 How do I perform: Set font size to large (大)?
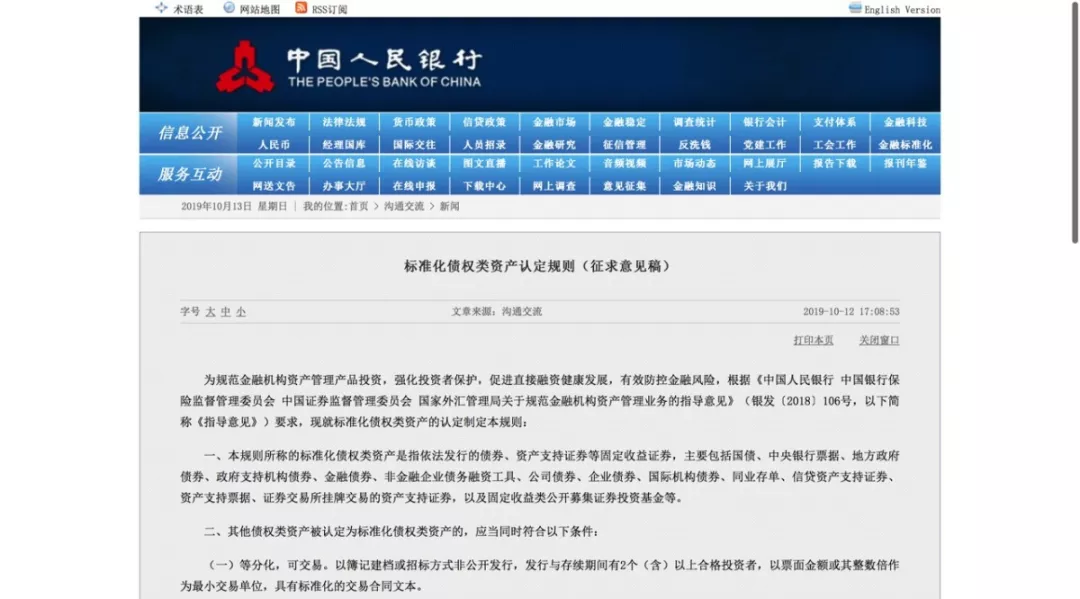pos(210,312)
